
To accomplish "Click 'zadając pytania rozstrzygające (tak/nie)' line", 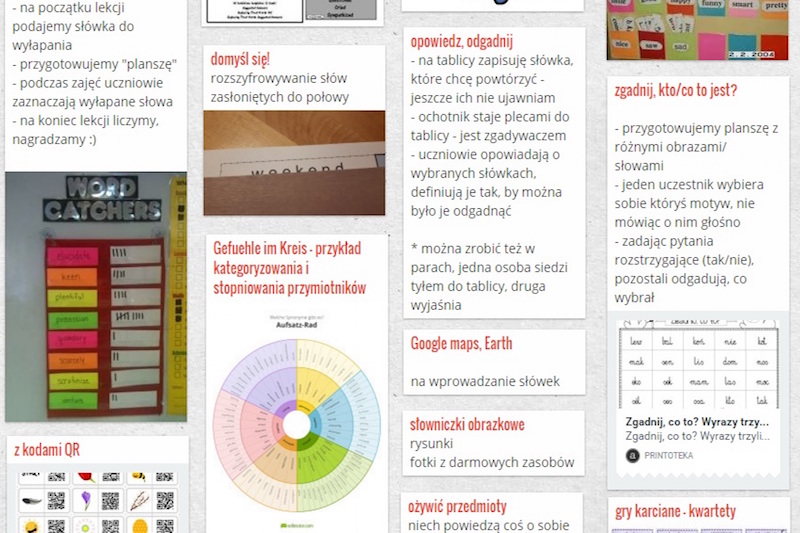I will point(684,250).
